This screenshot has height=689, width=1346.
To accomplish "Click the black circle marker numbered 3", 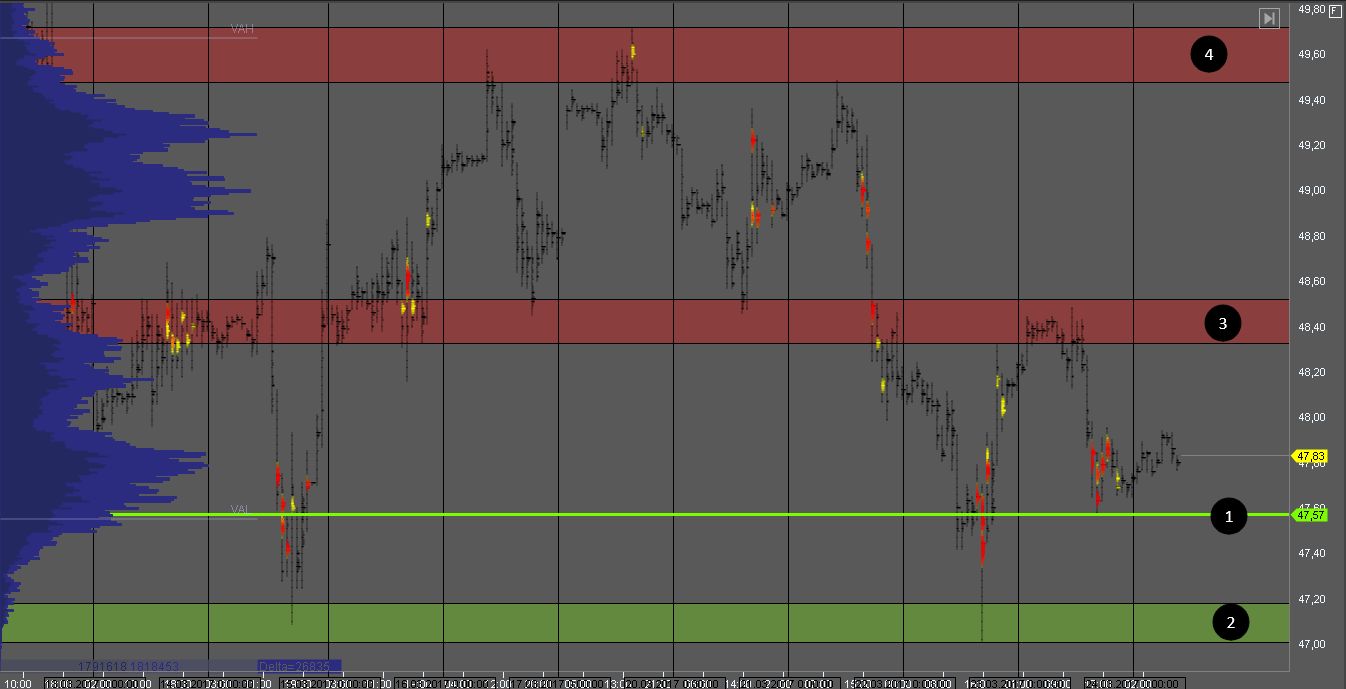I will (x=1222, y=323).
